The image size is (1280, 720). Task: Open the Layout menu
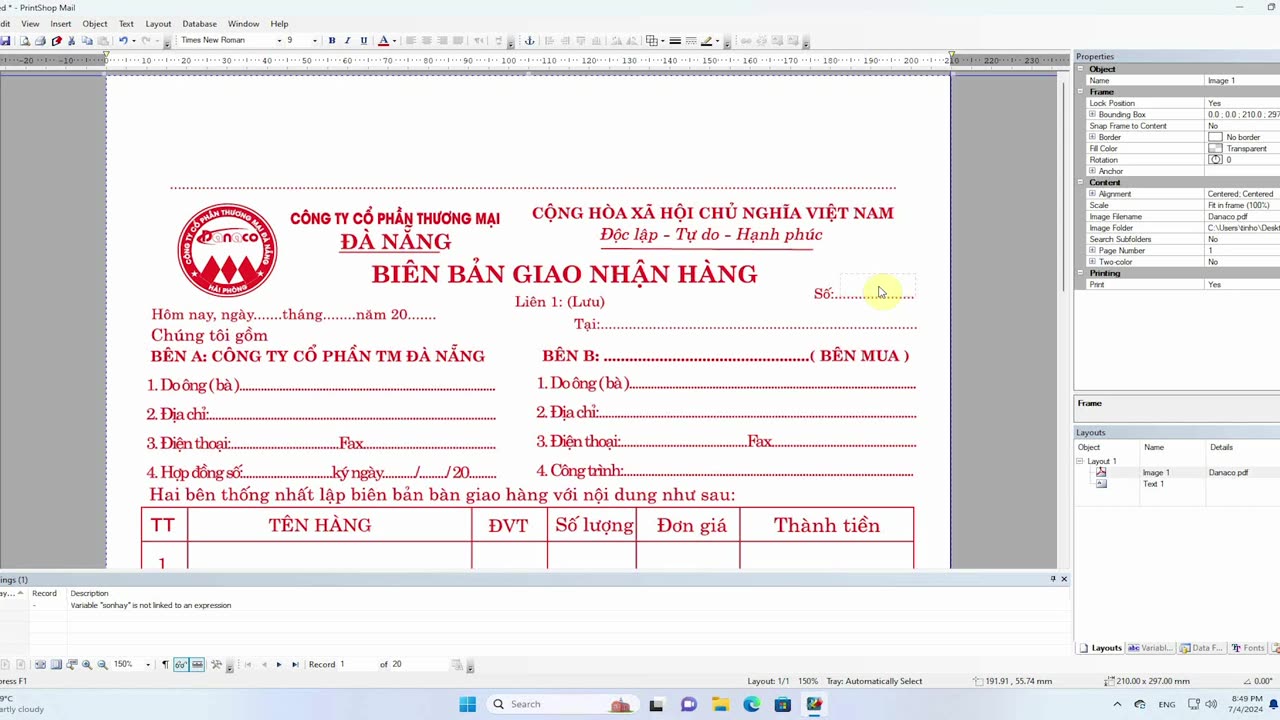[x=158, y=24]
